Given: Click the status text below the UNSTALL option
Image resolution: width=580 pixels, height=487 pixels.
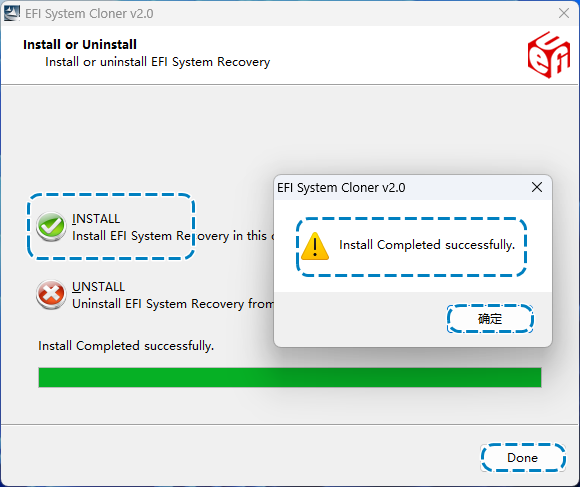Looking at the screenshot, I should (126, 346).
